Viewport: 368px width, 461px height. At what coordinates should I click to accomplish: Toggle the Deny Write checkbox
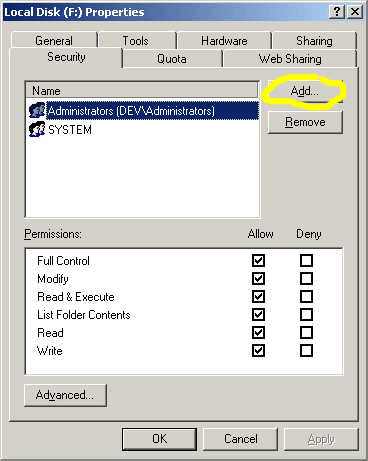306,350
